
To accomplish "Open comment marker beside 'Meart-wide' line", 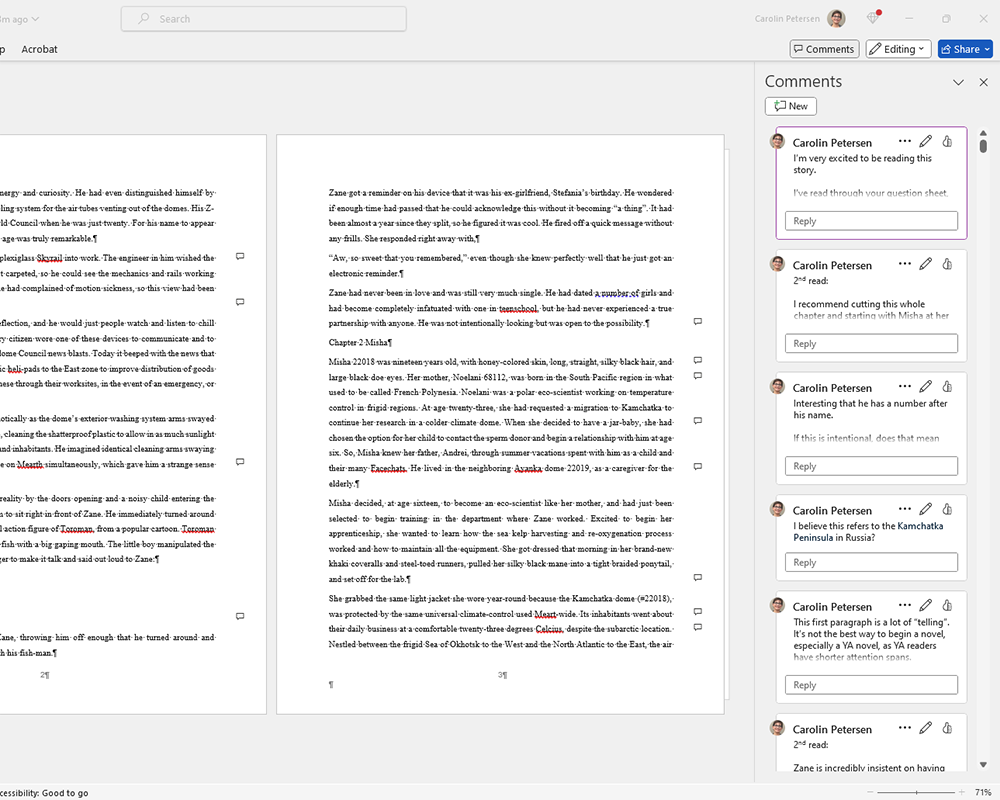I will pos(698,612).
